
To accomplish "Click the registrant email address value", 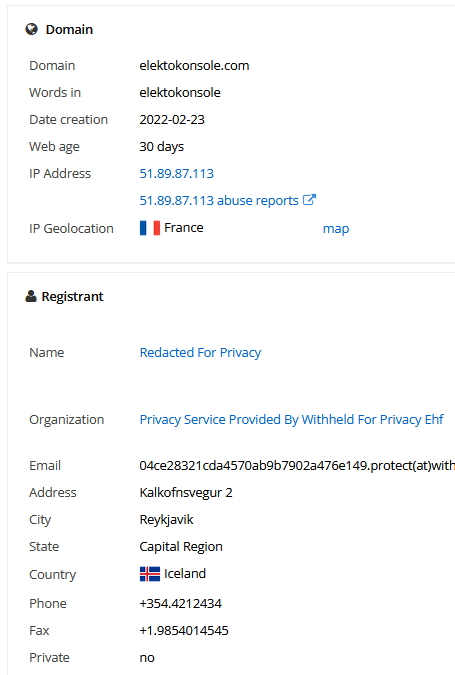I will pyautogui.click(x=297, y=466).
